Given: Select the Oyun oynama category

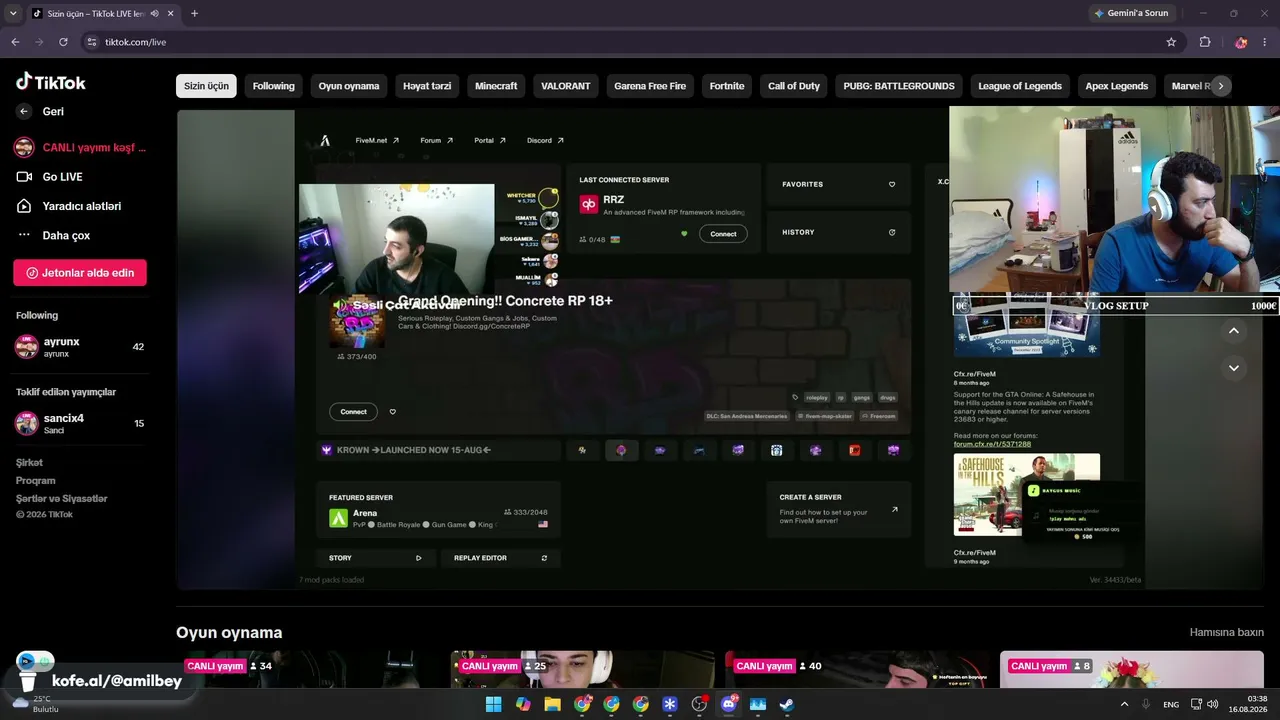Looking at the screenshot, I should coord(349,86).
